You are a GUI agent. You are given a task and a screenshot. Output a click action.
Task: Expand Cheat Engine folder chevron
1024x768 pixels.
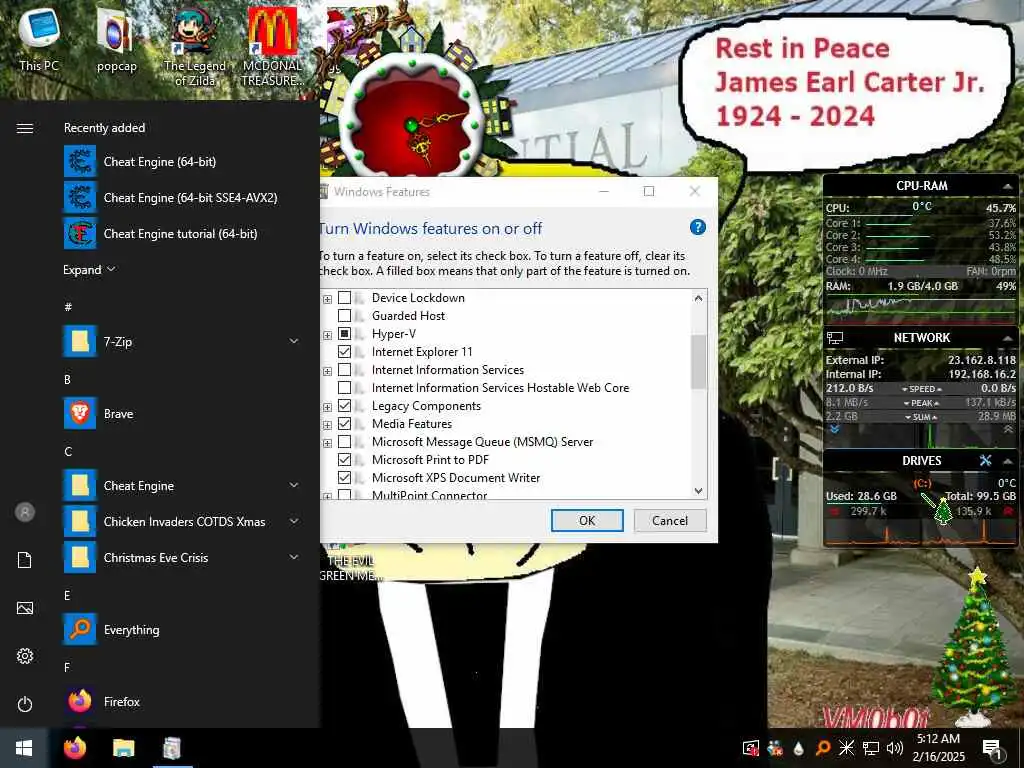[x=294, y=485]
